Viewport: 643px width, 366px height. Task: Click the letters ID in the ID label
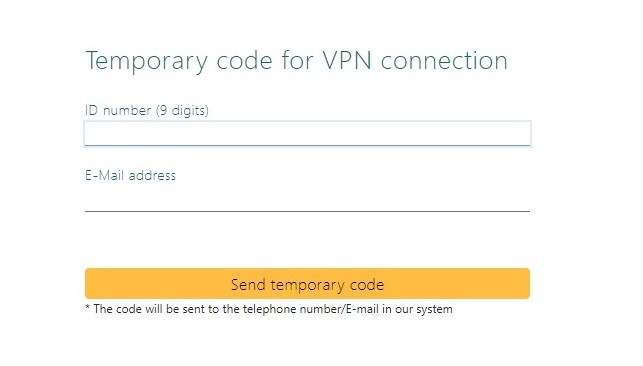(91, 110)
